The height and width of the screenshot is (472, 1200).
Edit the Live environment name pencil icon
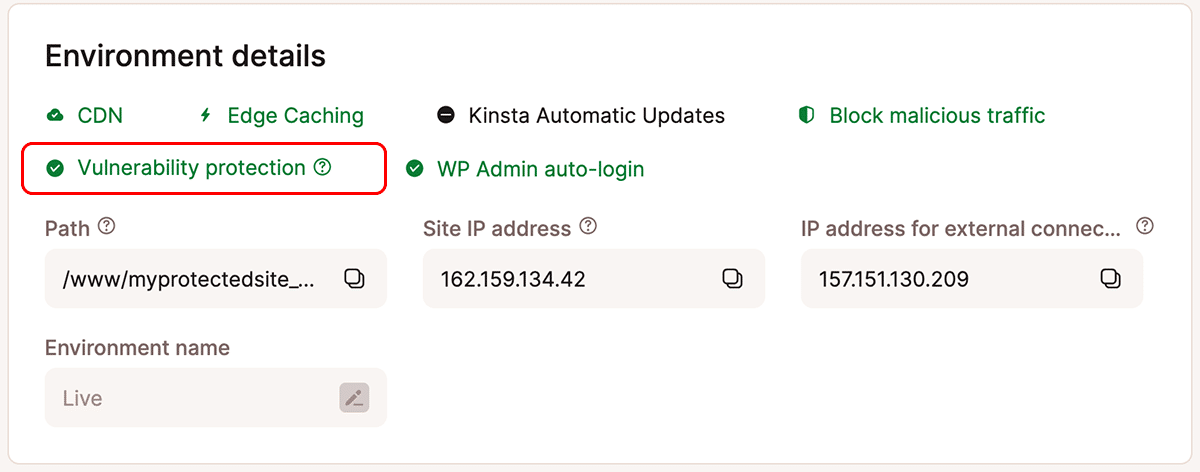354,397
